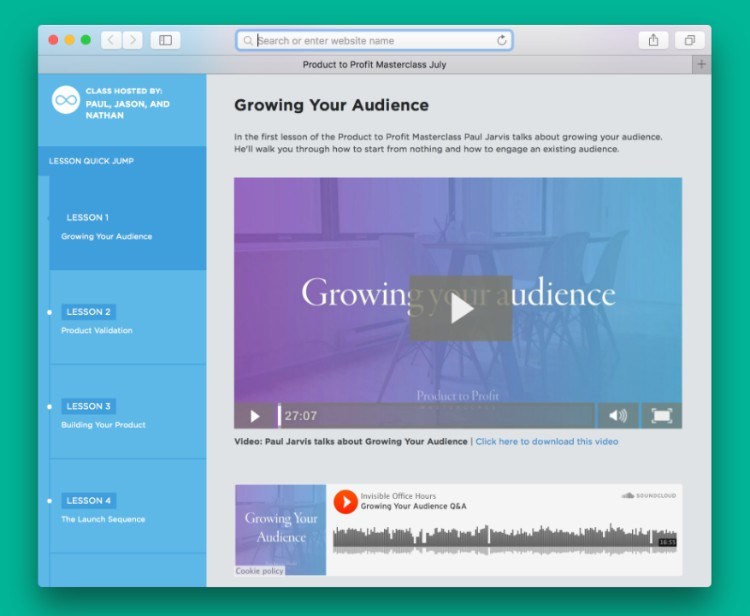Image resolution: width=750 pixels, height=616 pixels.
Task: Open the Cookie policy link
Action: click(259, 571)
